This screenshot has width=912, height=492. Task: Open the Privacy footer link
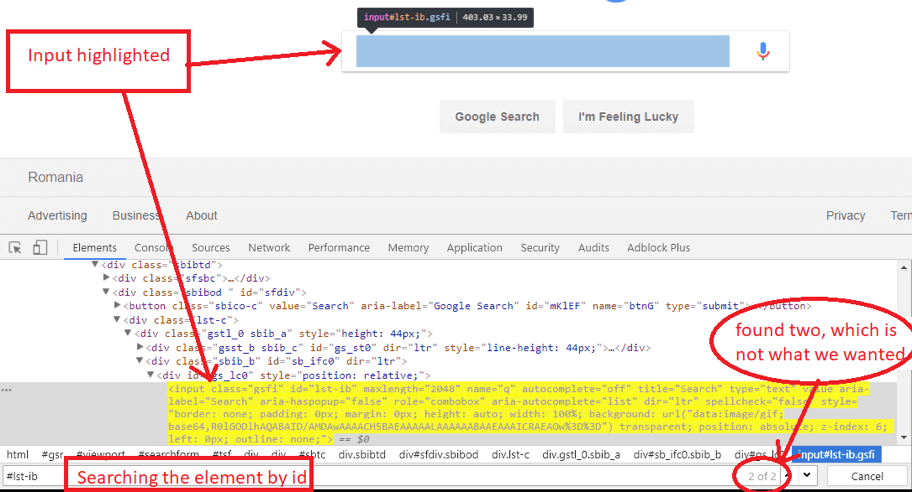click(x=846, y=216)
